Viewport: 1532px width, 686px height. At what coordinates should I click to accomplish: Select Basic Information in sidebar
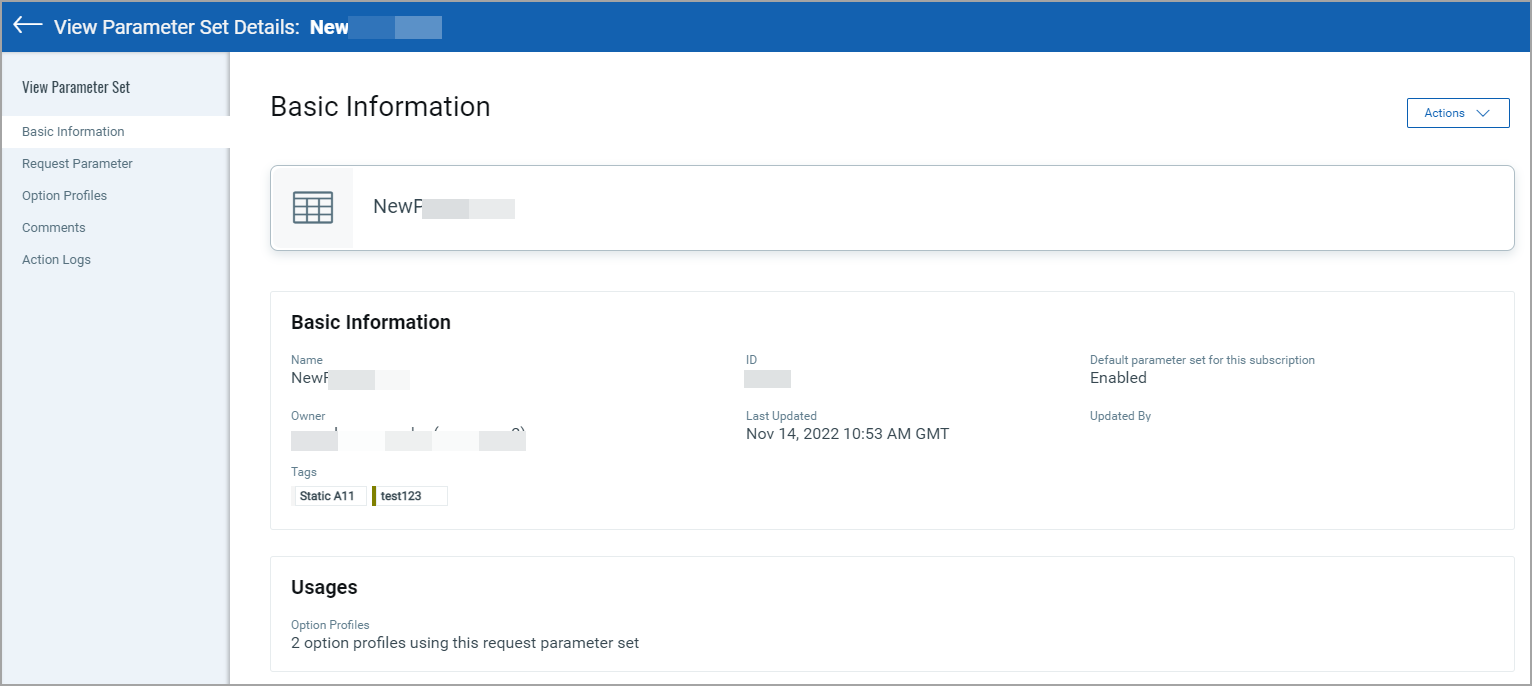pos(73,132)
